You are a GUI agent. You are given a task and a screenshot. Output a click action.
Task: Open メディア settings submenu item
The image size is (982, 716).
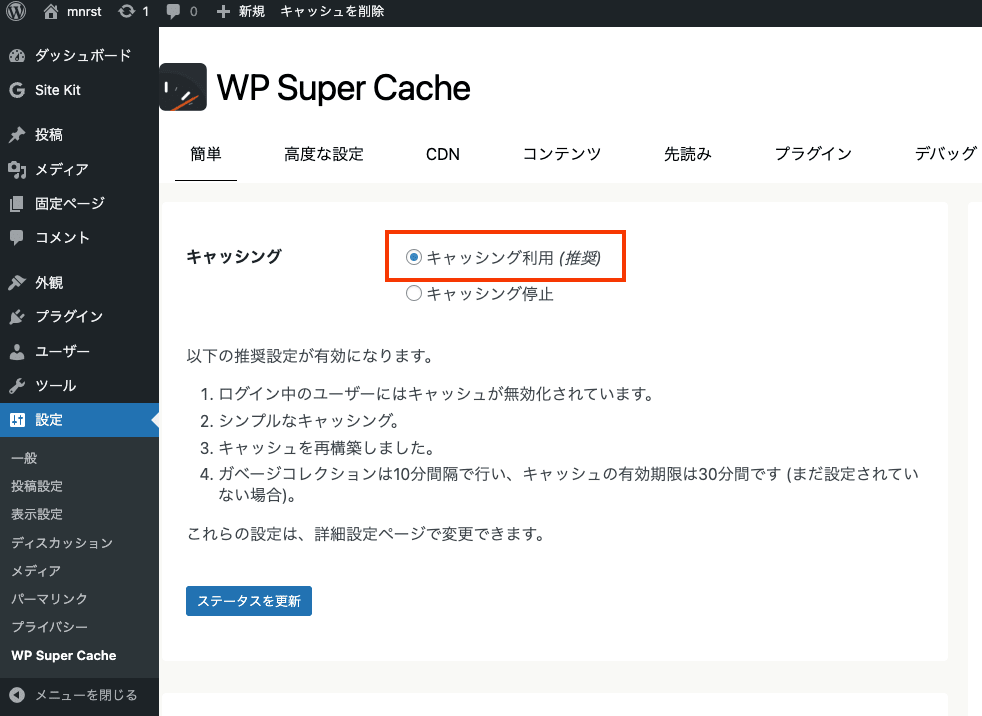36,571
